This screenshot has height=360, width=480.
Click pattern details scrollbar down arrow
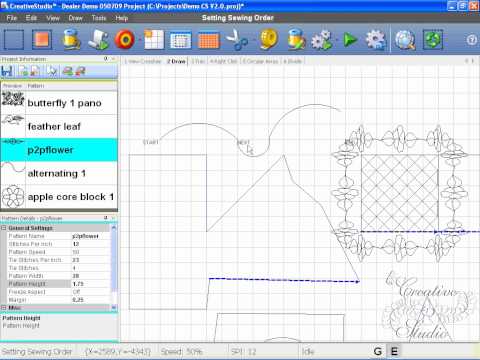pos(114,307)
